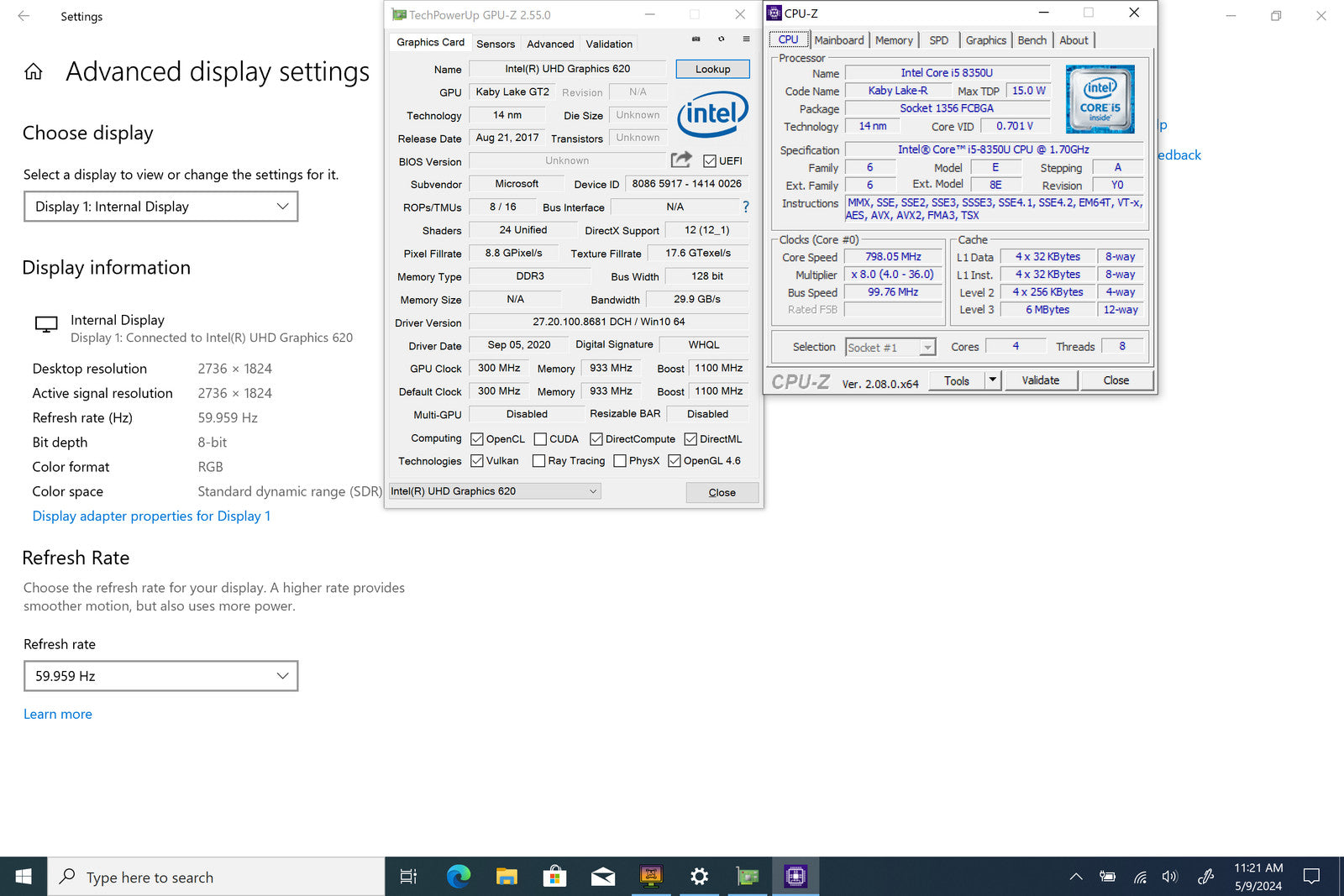The height and width of the screenshot is (896, 1344).
Task: Open Microsoft Edge from the taskbar
Action: click(458, 877)
